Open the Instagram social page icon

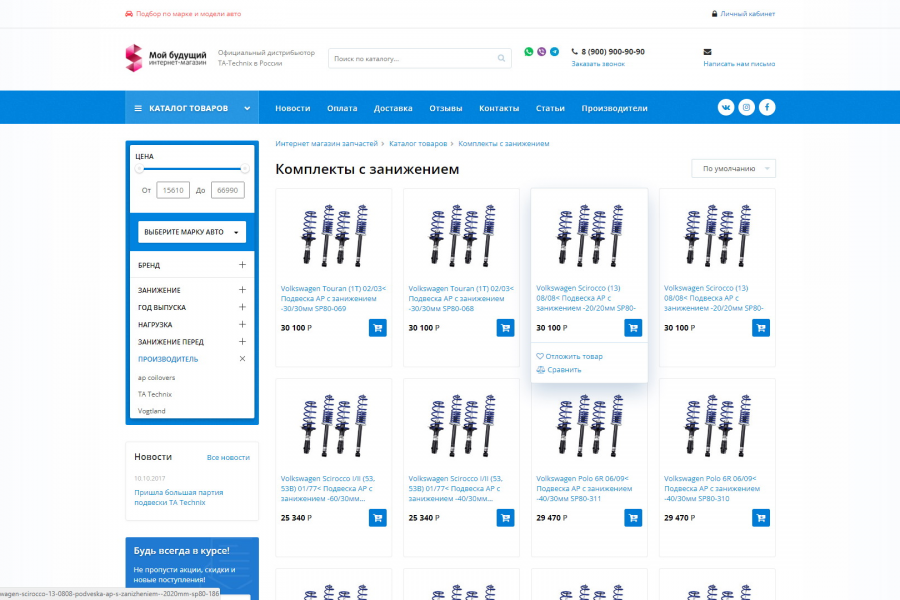[746, 107]
